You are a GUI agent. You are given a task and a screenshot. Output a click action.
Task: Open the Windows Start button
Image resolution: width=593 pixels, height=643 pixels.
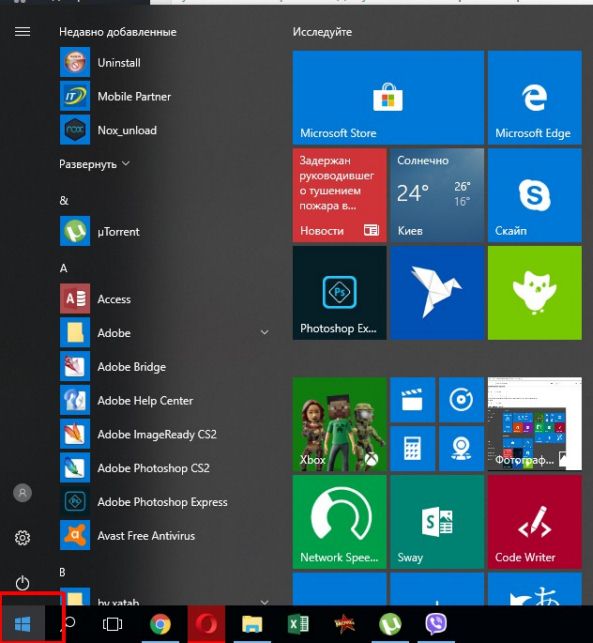pos(23,624)
